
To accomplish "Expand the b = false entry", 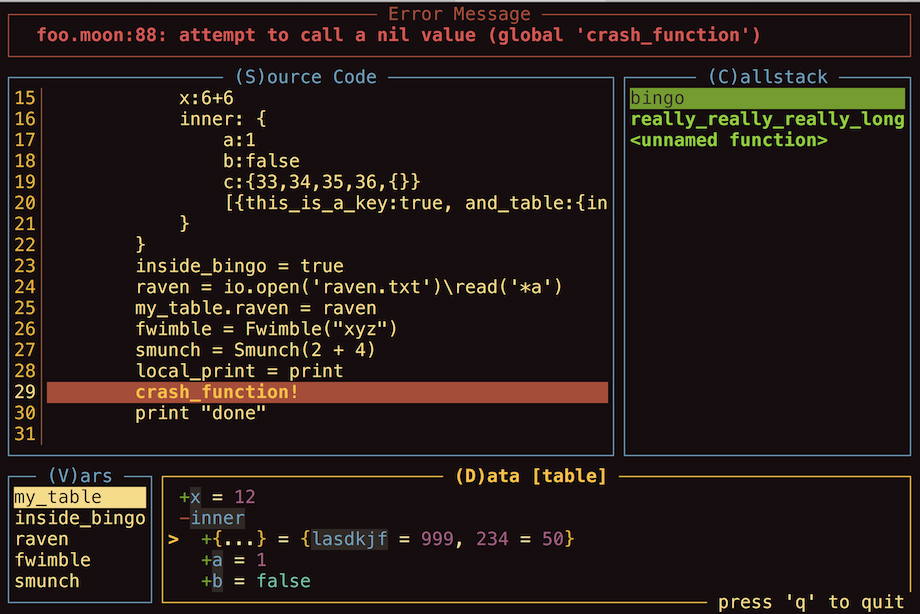I will point(206,581).
